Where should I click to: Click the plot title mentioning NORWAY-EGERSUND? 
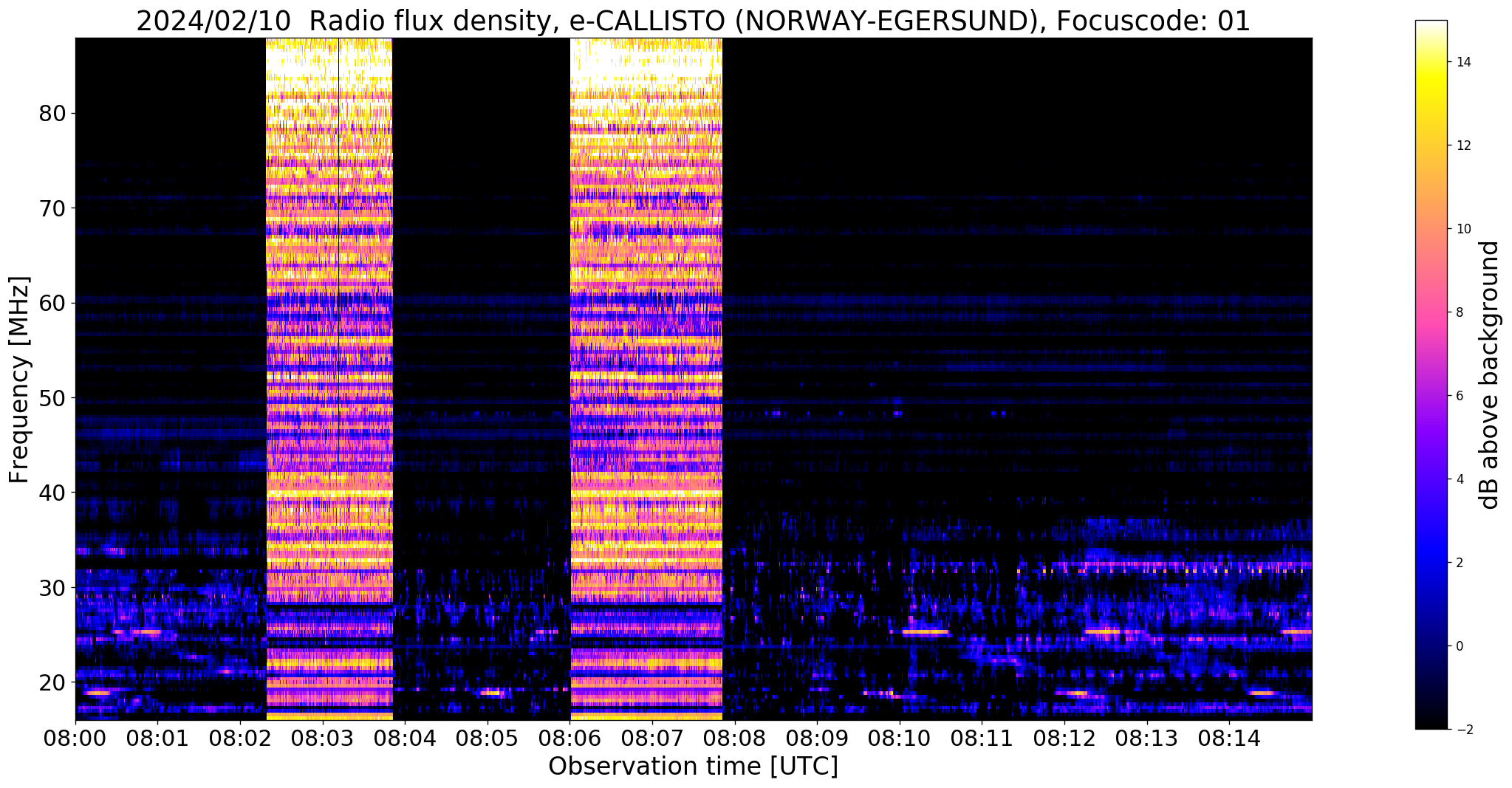(693, 21)
